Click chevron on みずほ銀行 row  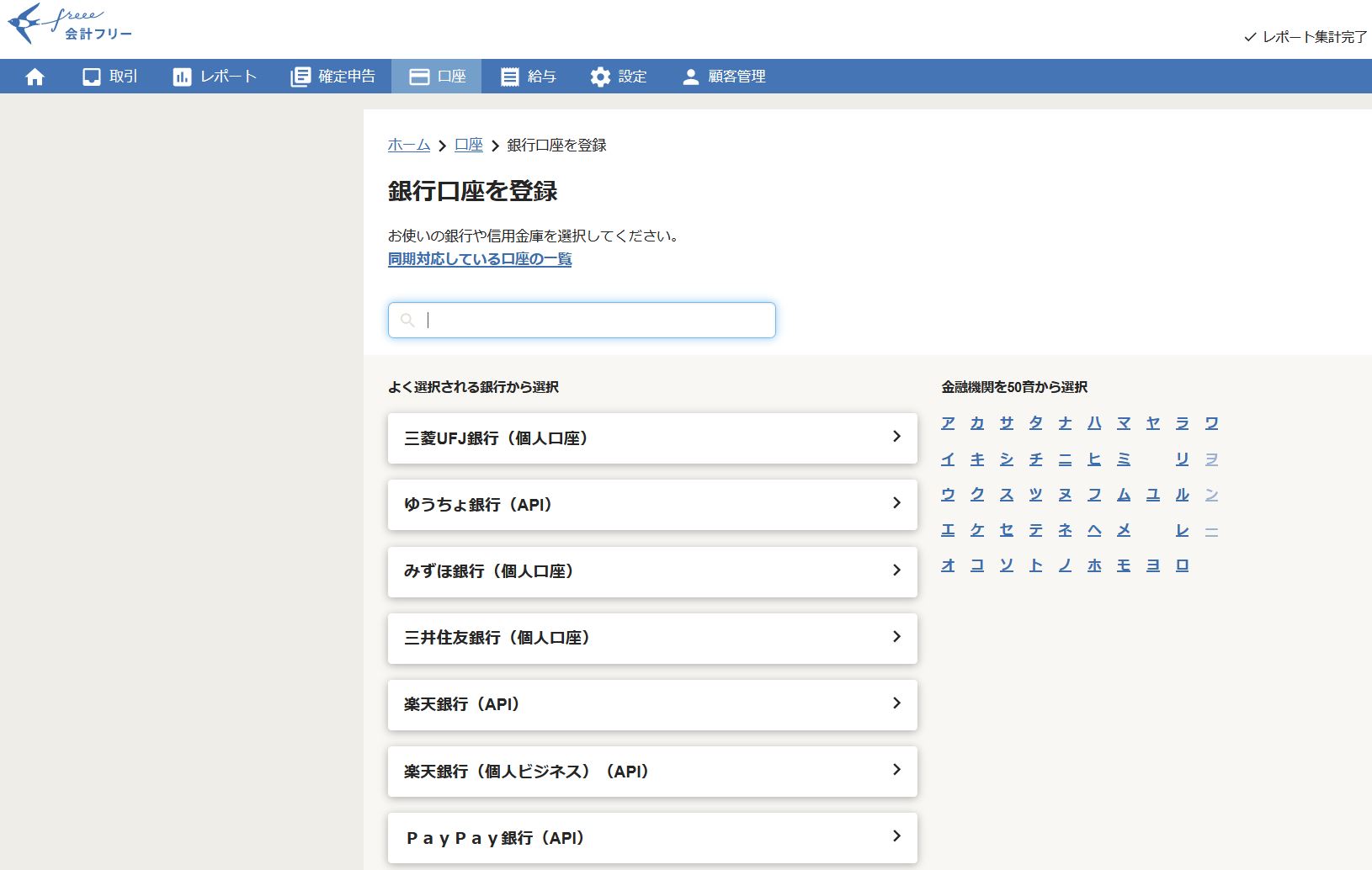tap(896, 570)
